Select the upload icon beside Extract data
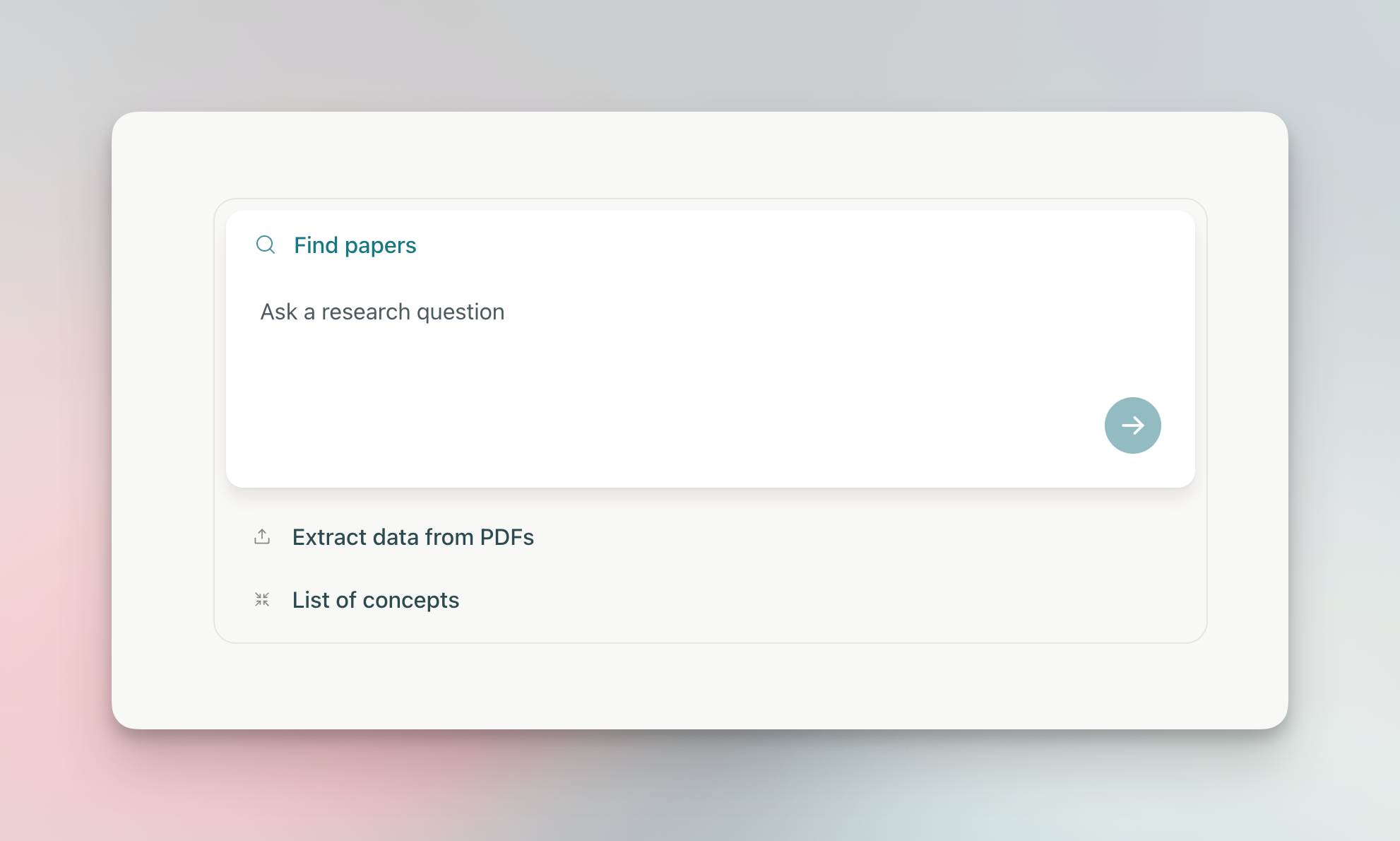The height and width of the screenshot is (841, 1400). coord(262,537)
